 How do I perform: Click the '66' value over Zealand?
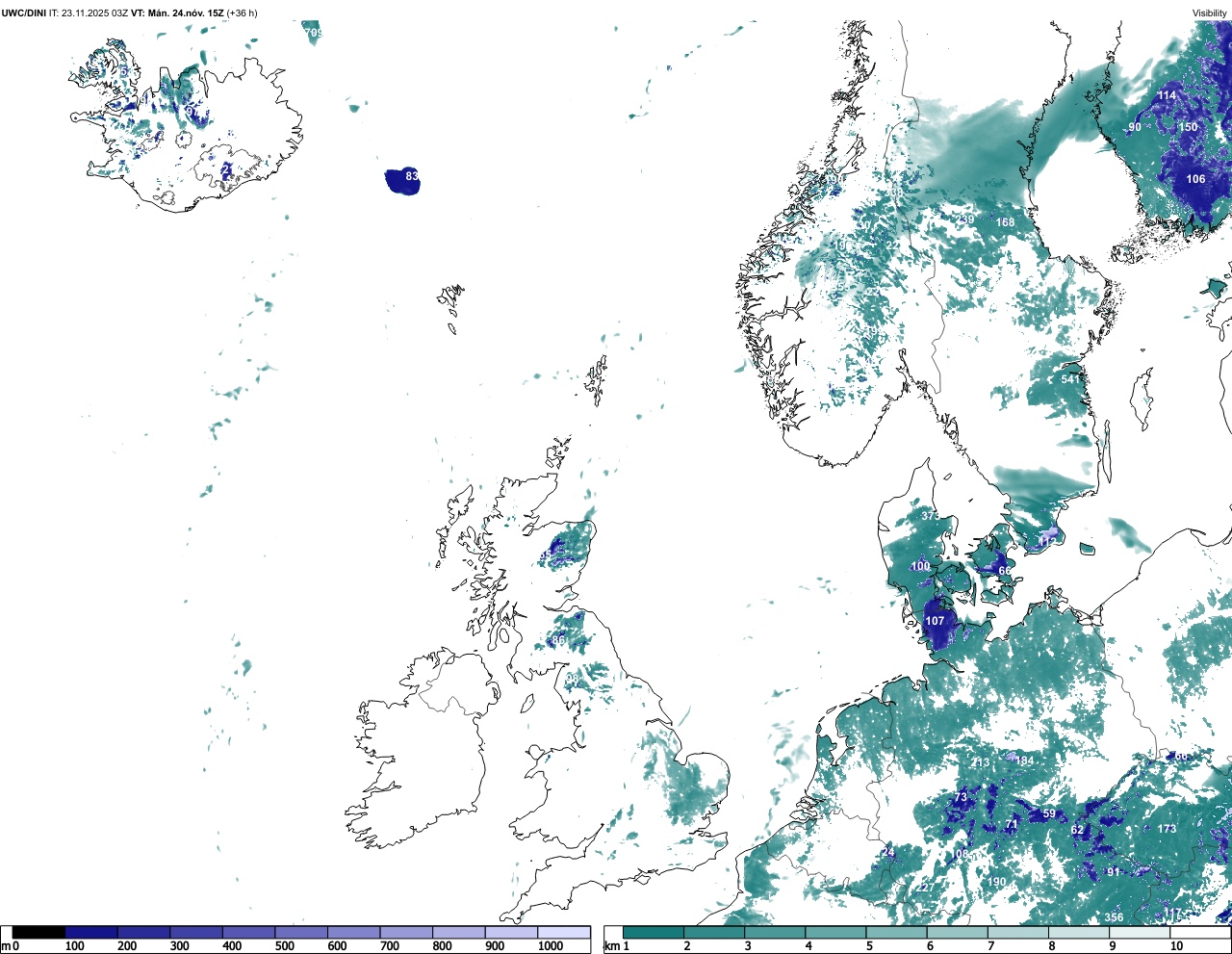[1005, 571]
